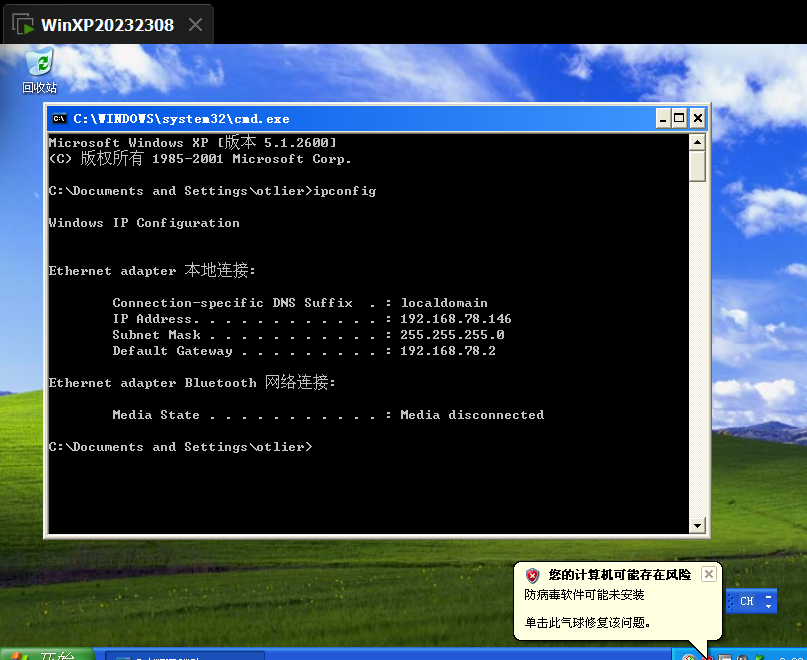The width and height of the screenshot is (807, 660).
Task: Click 'Windows IP Configuration' line
Action: tap(144, 223)
